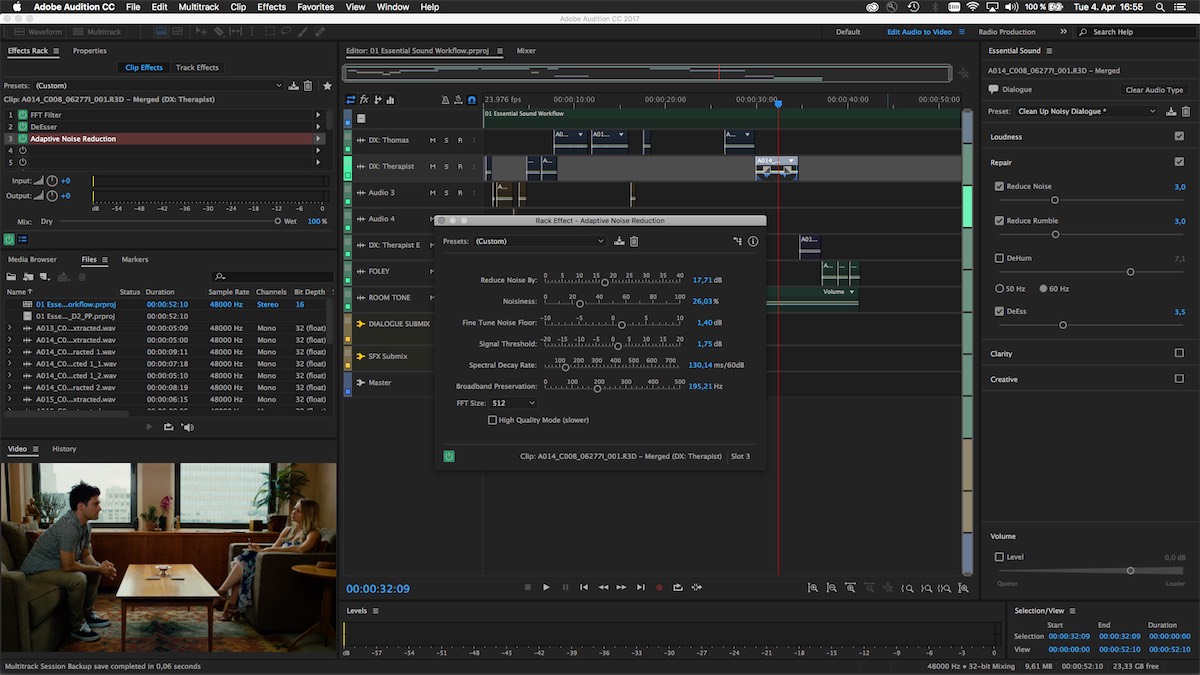
Task: Mute the DX: Thomas track
Action: [432, 140]
